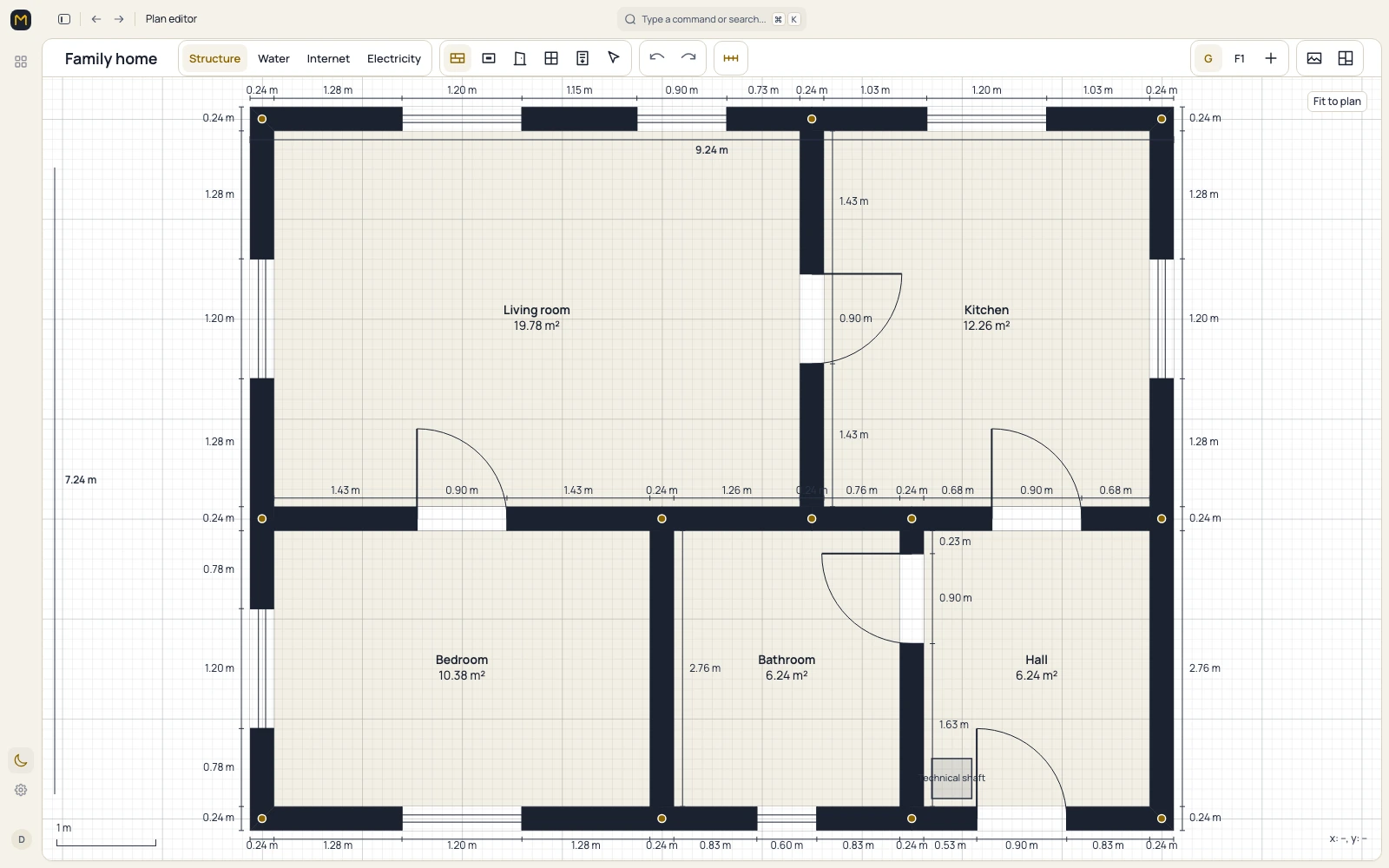This screenshot has height=868, width=1389.
Task: Open the background image option
Action: 1314,58
